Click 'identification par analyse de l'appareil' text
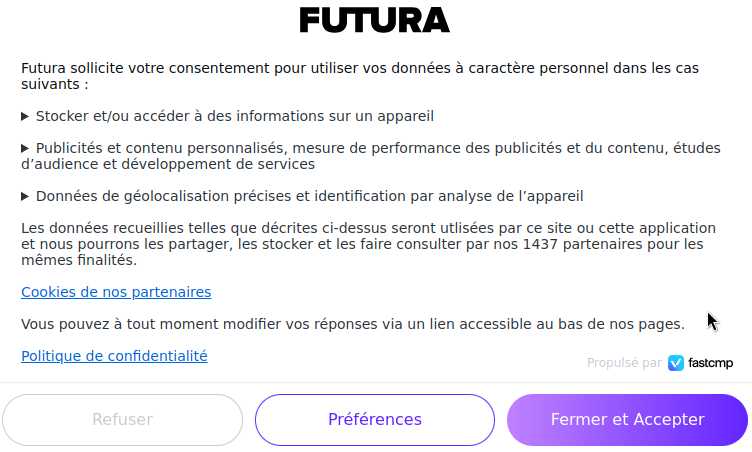Image resolution: width=752 pixels, height=452 pixels. pyautogui.click(x=470, y=196)
